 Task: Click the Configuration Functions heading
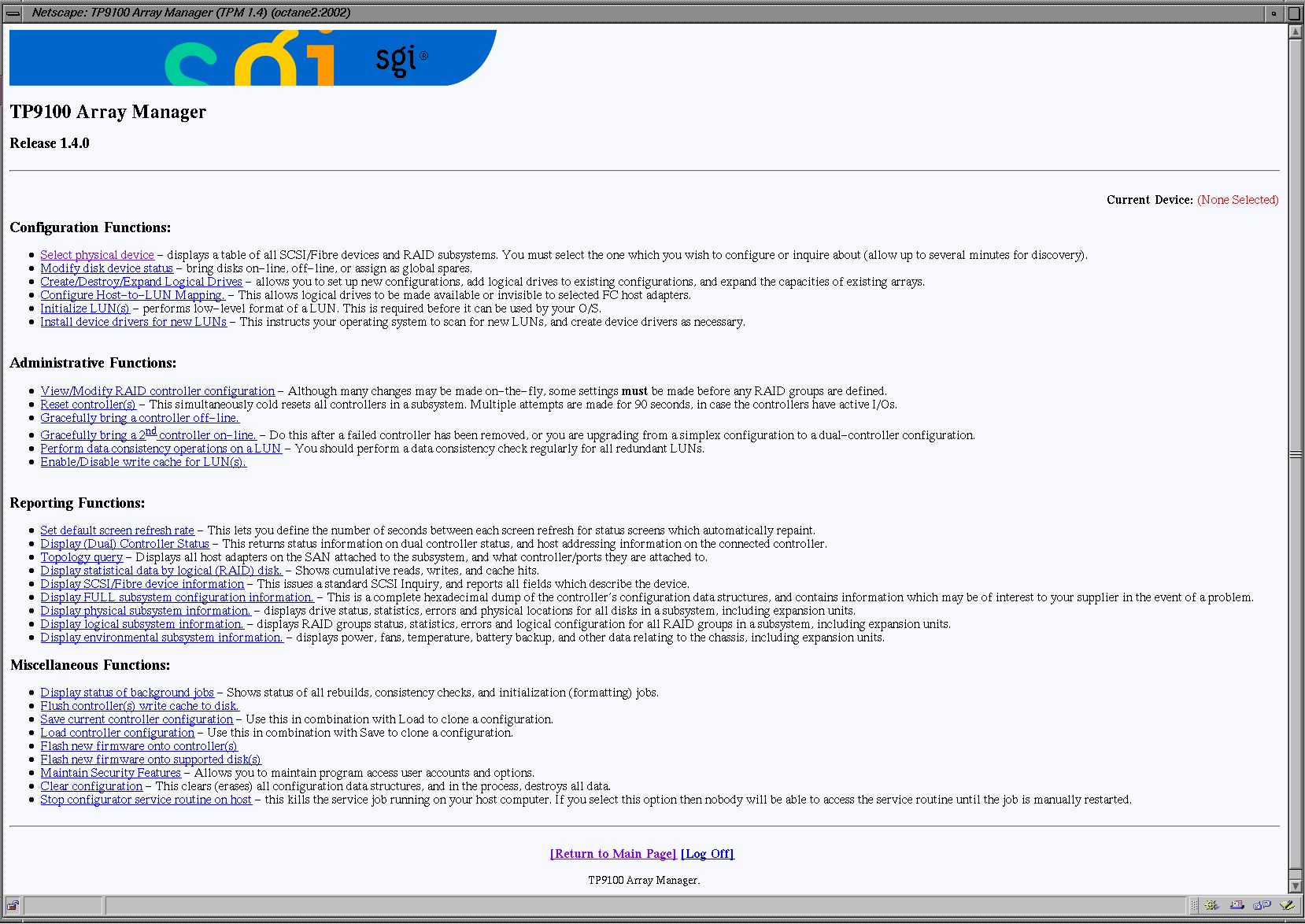(91, 227)
